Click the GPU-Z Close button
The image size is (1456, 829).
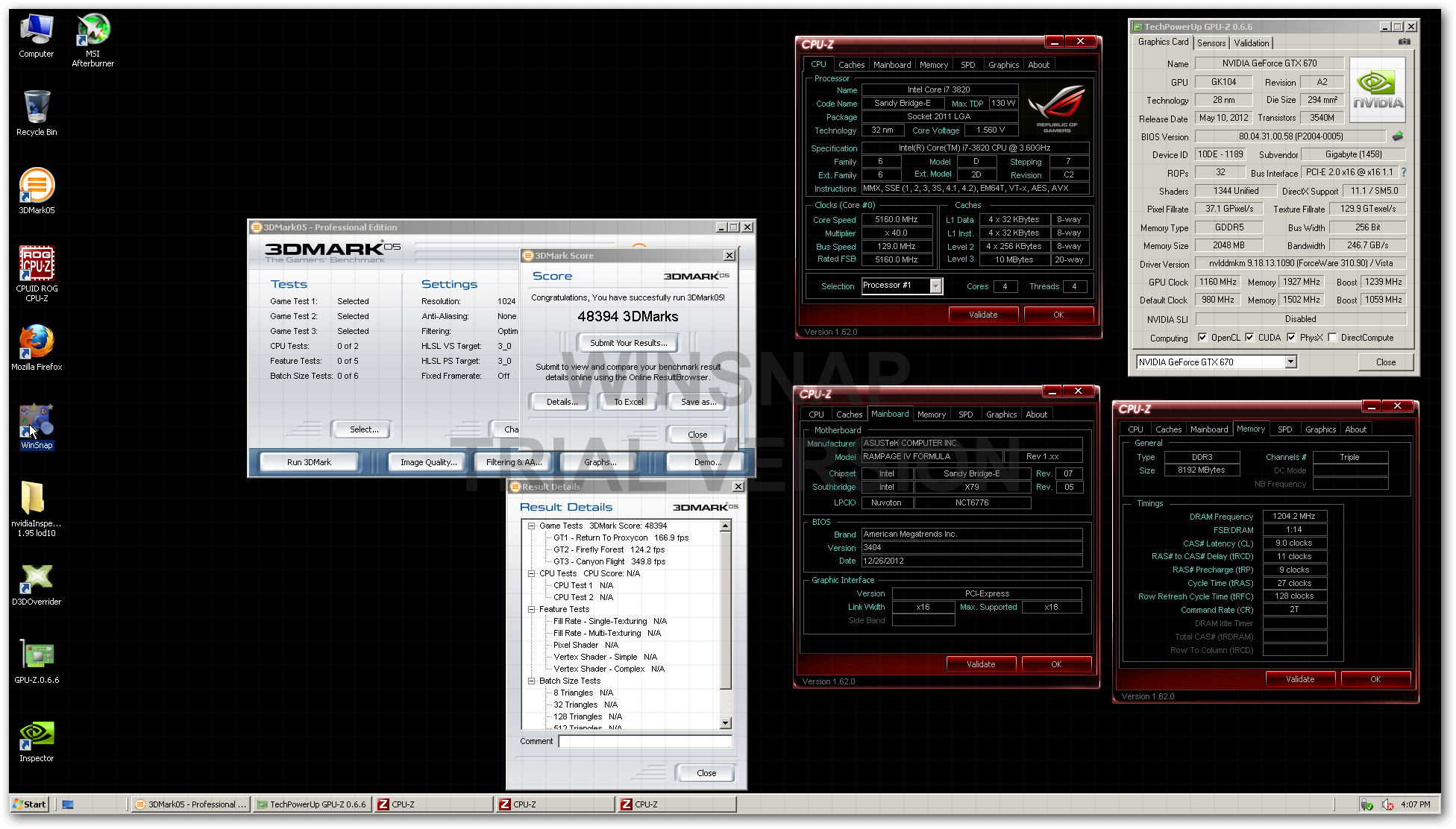coord(1385,362)
